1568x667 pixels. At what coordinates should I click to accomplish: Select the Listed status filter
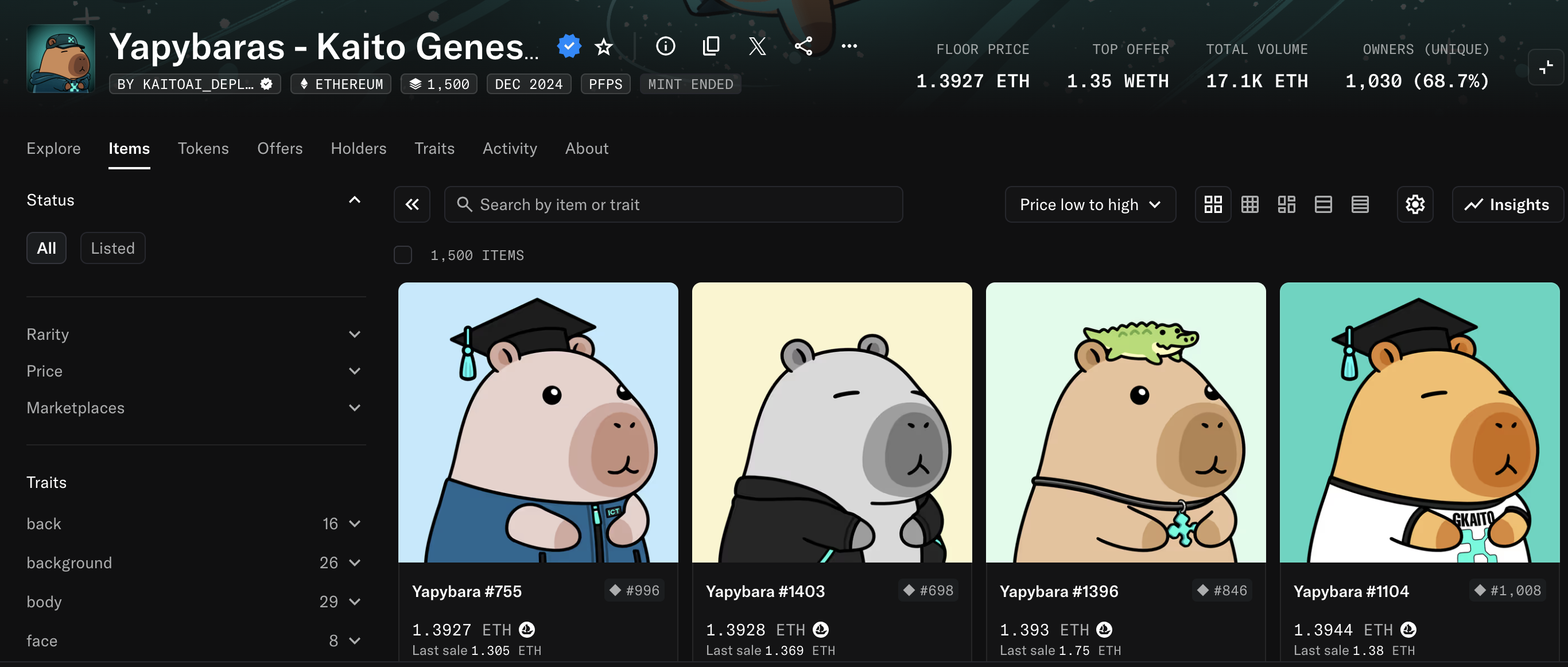(112, 249)
